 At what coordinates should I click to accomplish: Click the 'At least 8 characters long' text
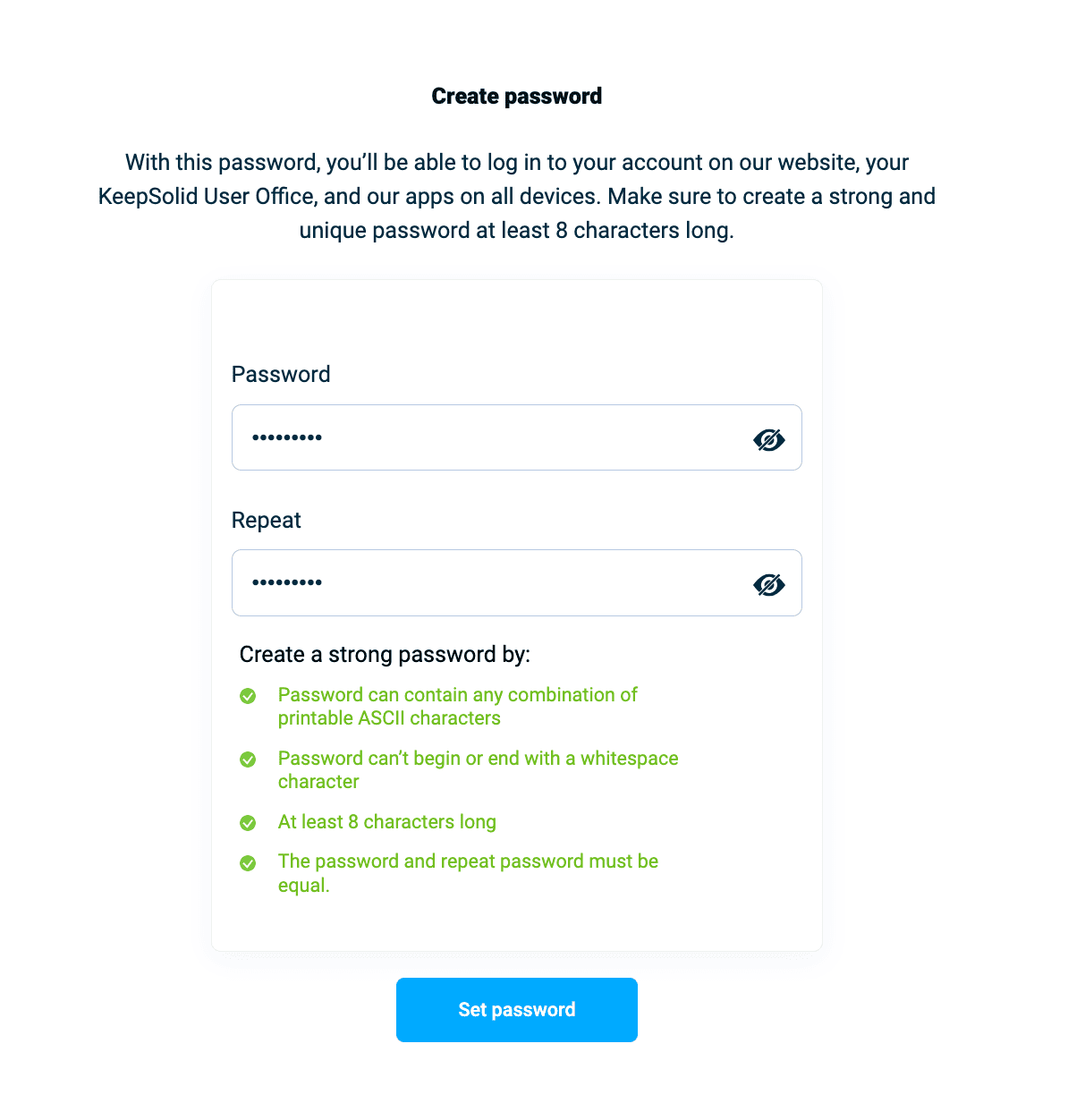[x=386, y=822]
